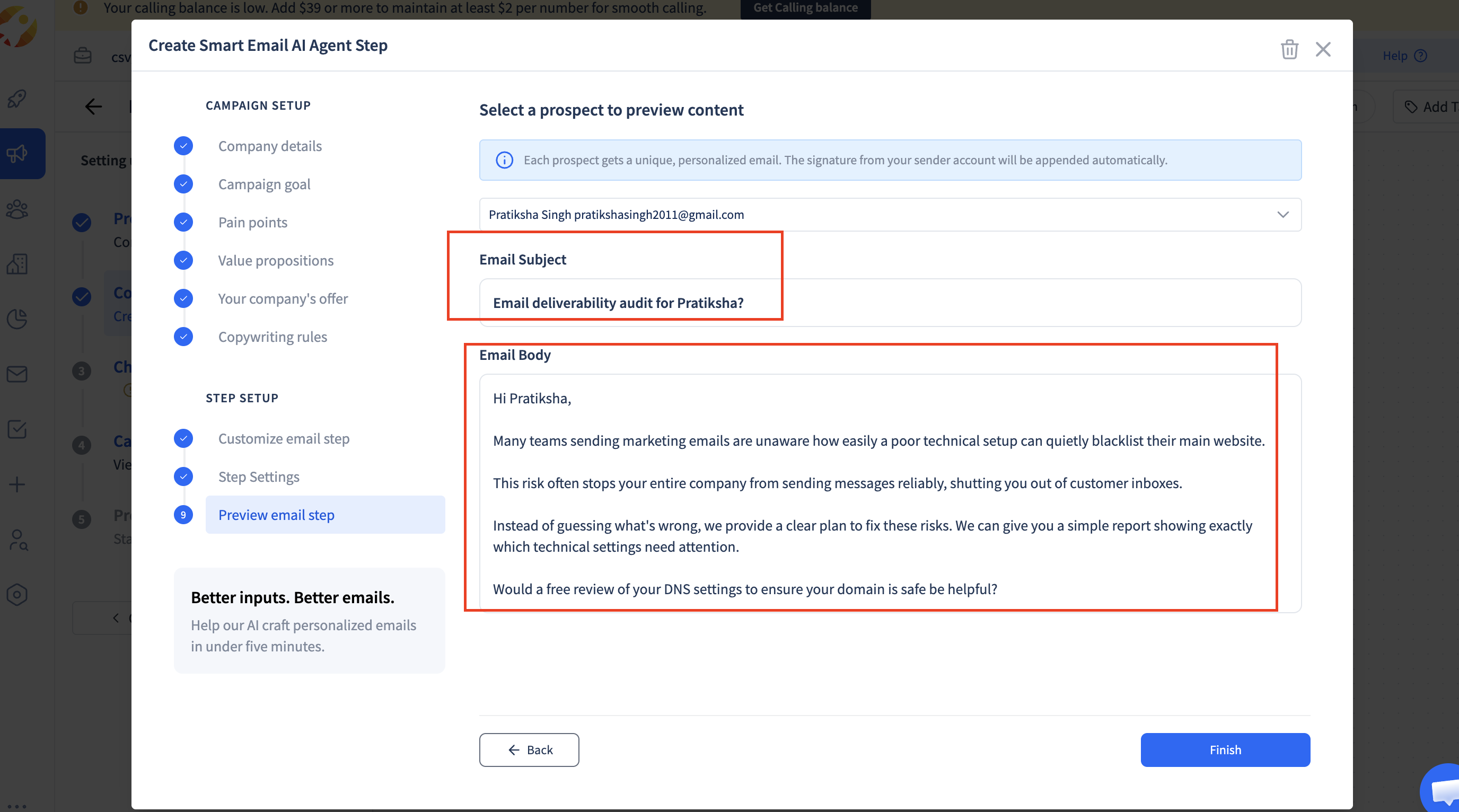This screenshot has width=1459, height=812.
Task: Click into the Email Body text area
Action: [x=889, y=492]
